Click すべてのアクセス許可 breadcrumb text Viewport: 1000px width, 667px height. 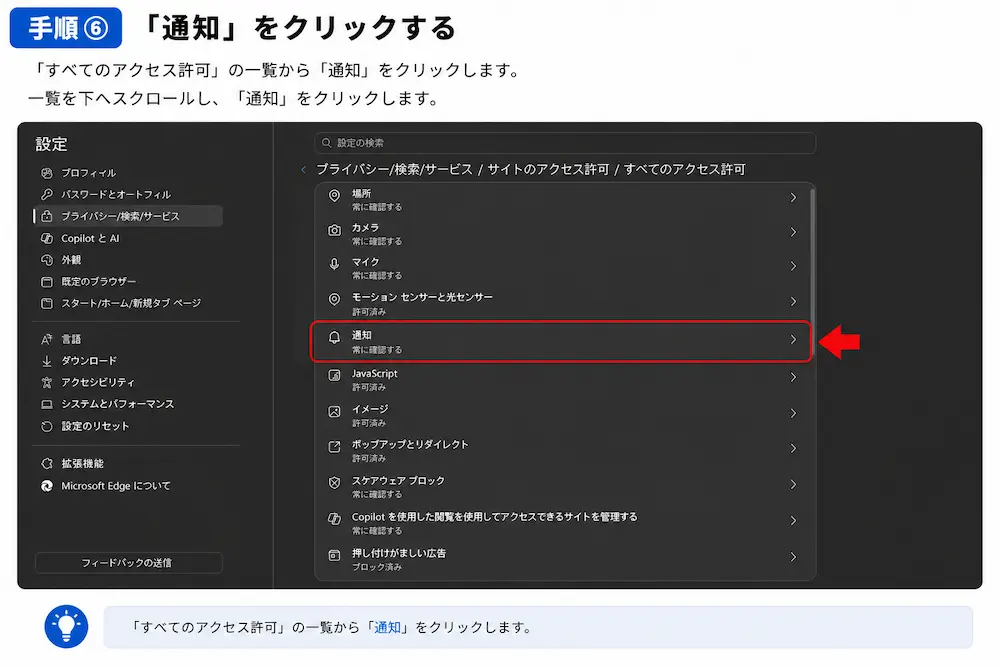(685, 170)
